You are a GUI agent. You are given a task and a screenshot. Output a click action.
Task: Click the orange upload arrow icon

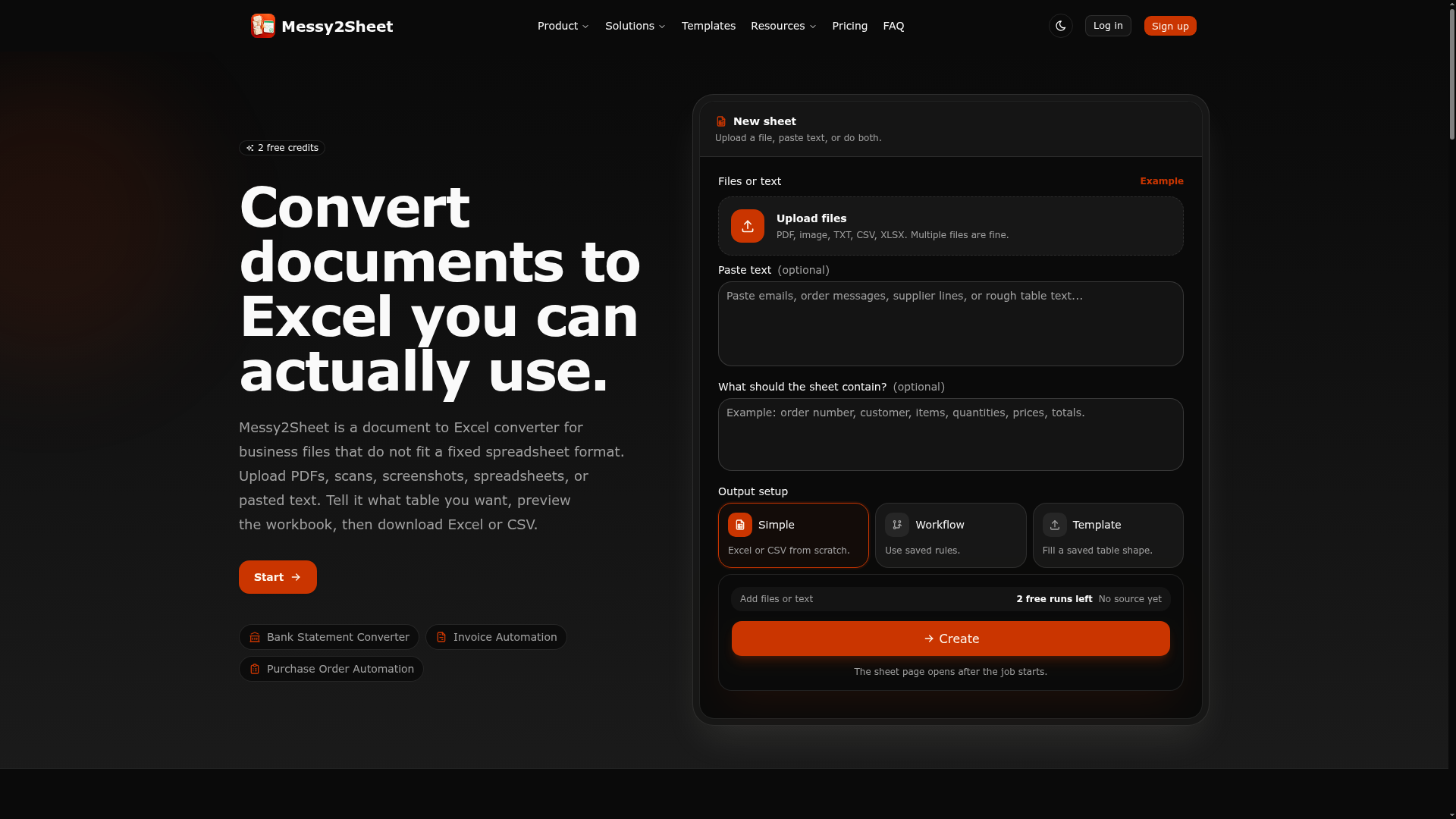coord(748,226)
